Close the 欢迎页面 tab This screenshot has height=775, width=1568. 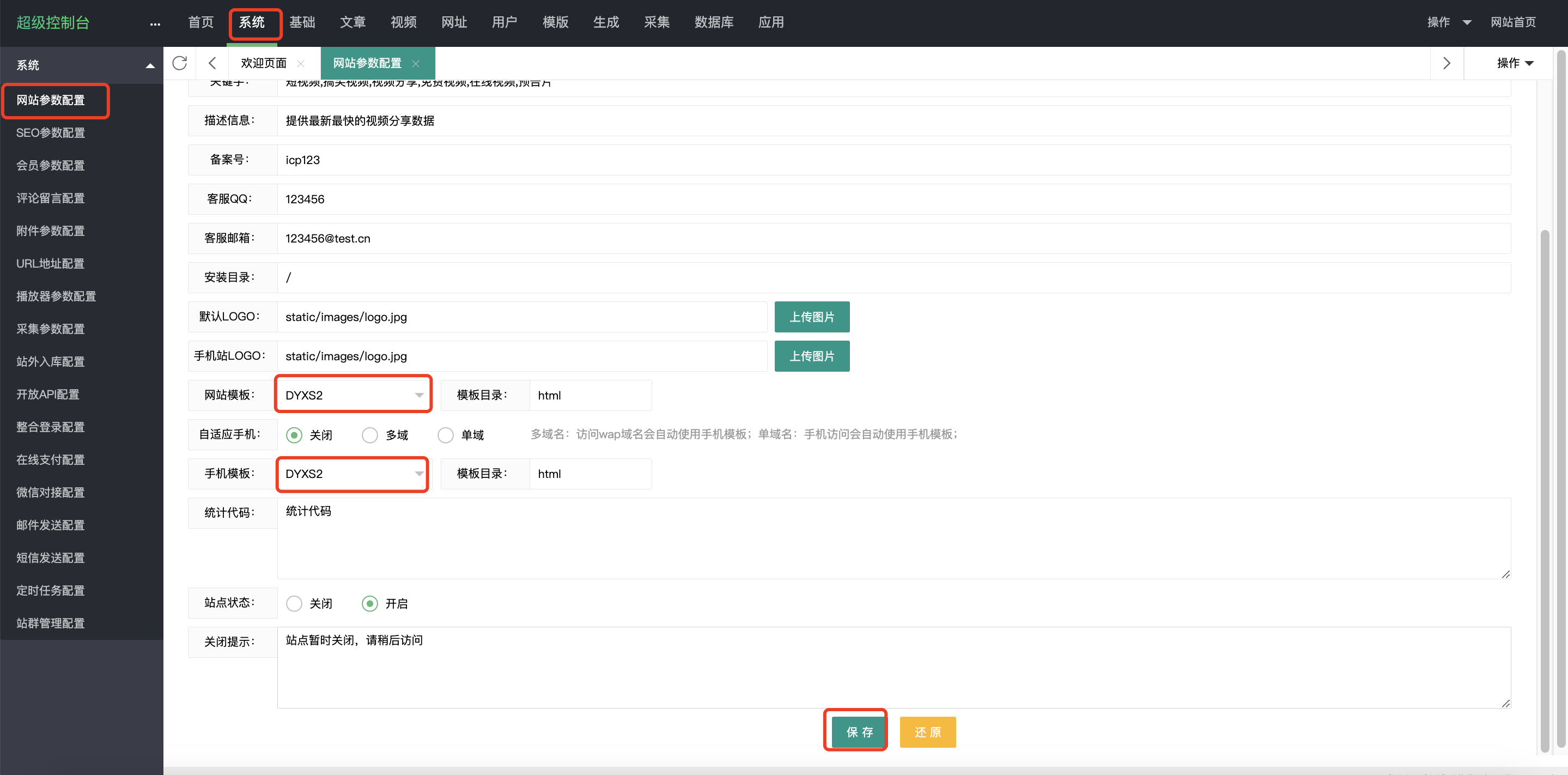click(x=301, y=63)
